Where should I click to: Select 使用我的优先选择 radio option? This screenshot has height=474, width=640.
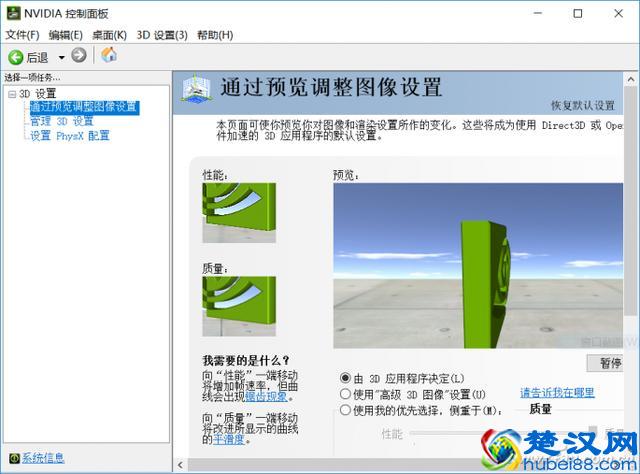coord(346,409)
